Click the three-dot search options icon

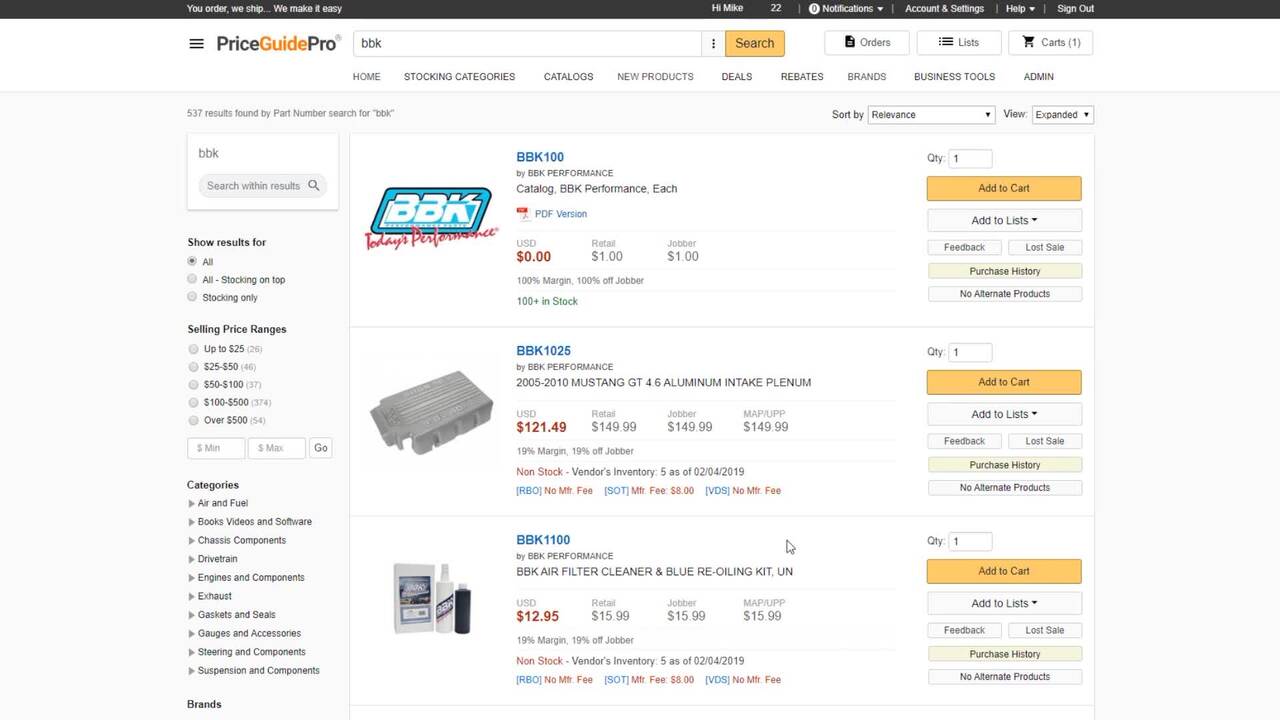713,43
